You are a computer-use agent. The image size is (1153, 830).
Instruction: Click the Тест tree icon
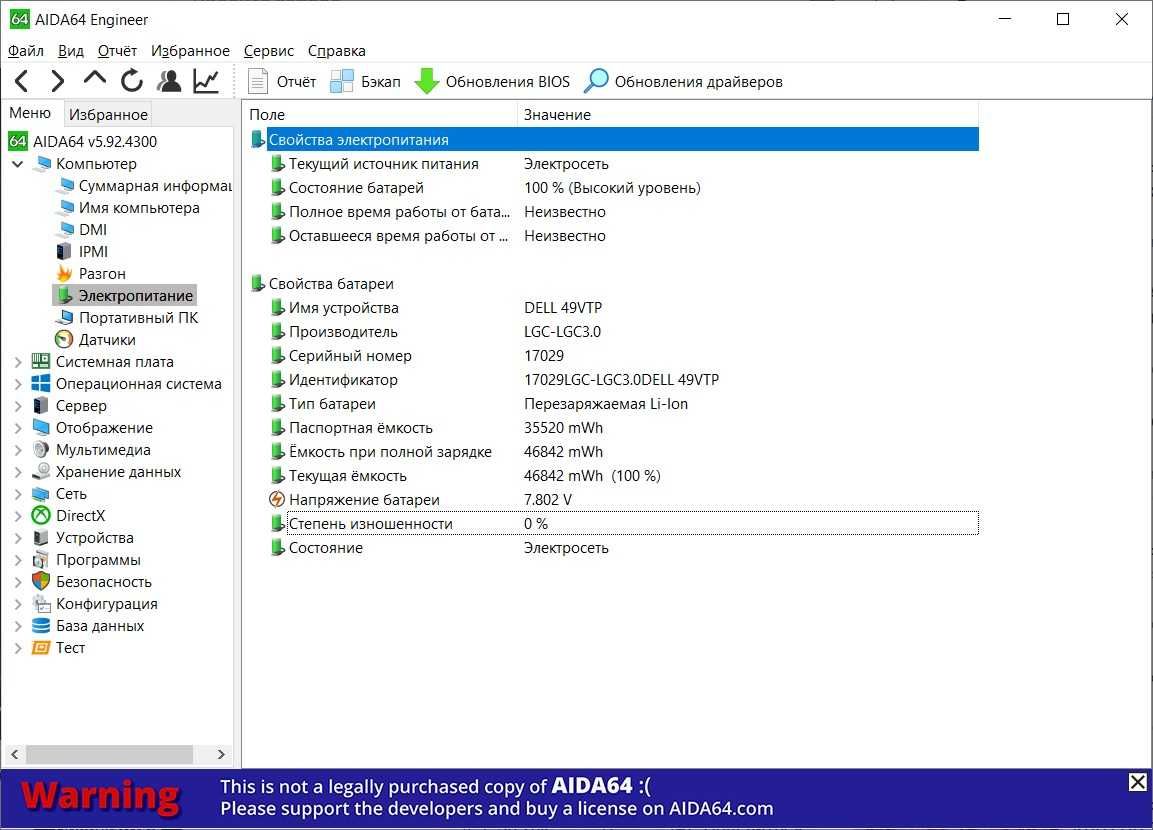[41, 648]
